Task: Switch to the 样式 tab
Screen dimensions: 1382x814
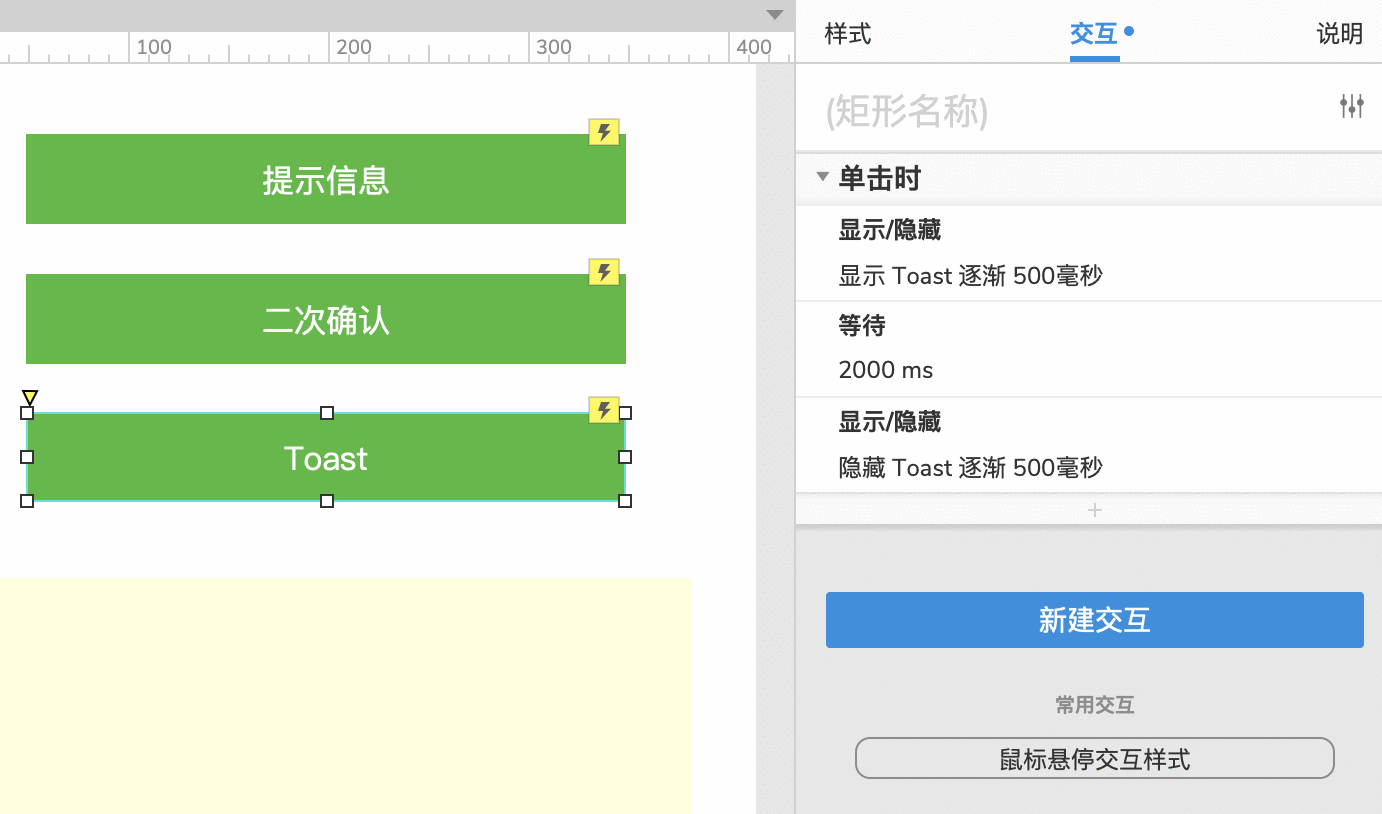Action: (848, 34)
